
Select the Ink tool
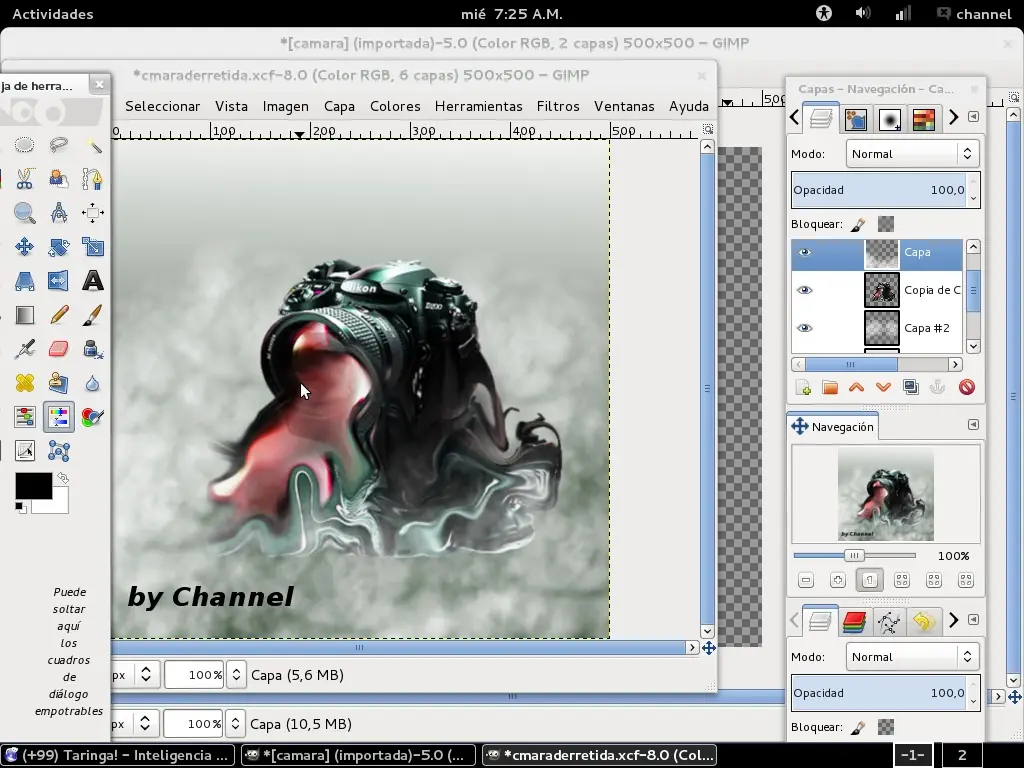point(93,349)
